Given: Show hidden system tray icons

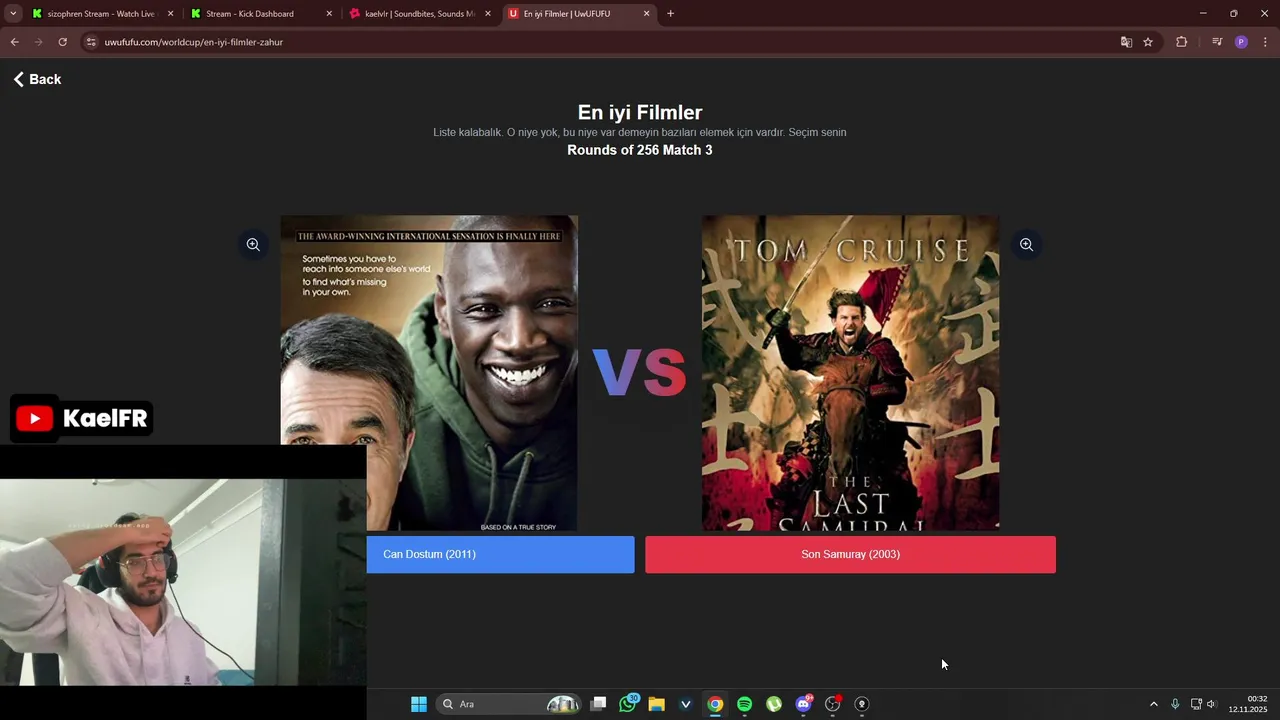Looking at the screenshot, I should point(1153,704).
